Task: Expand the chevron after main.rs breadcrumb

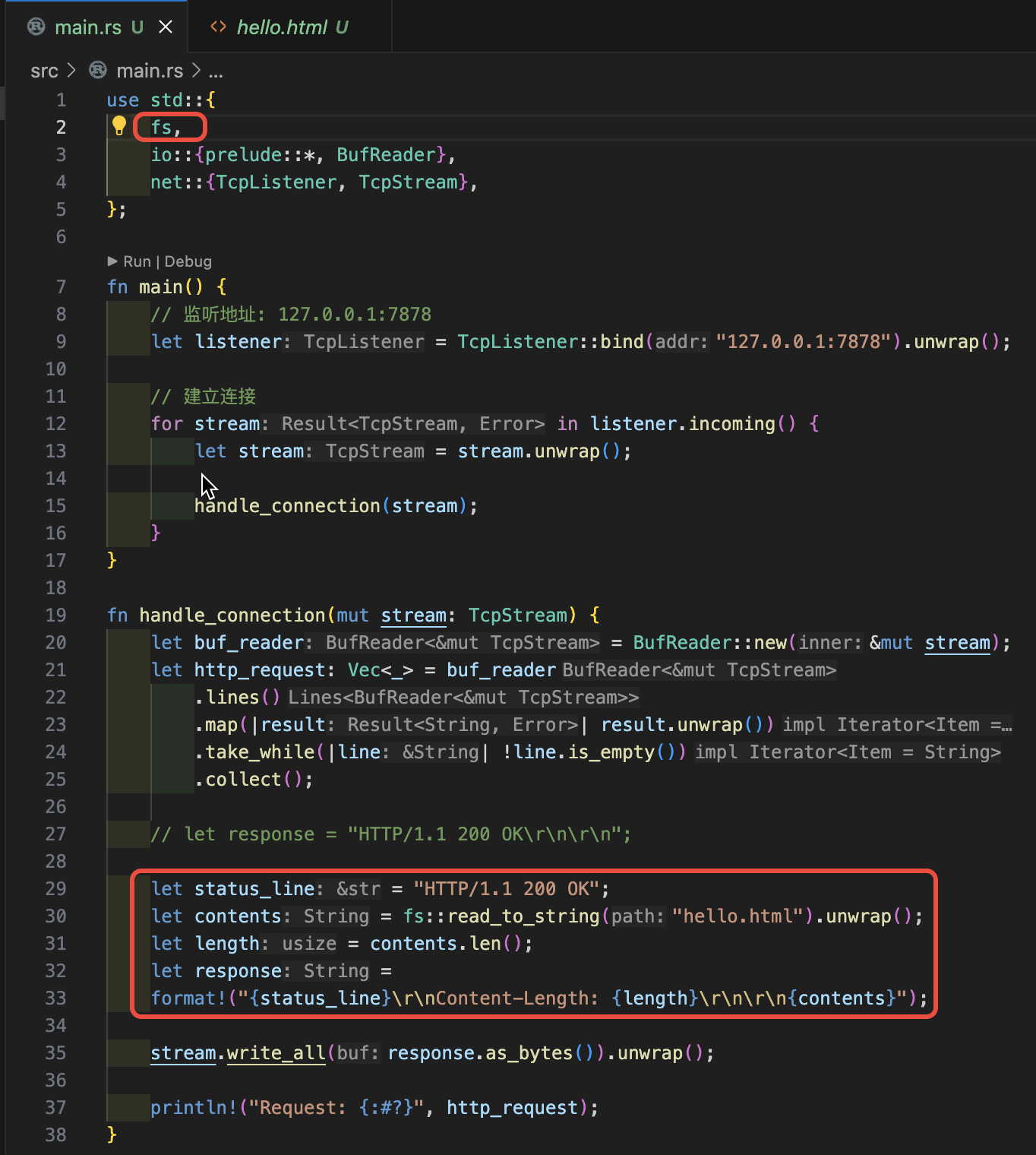Action: (196, 71)
